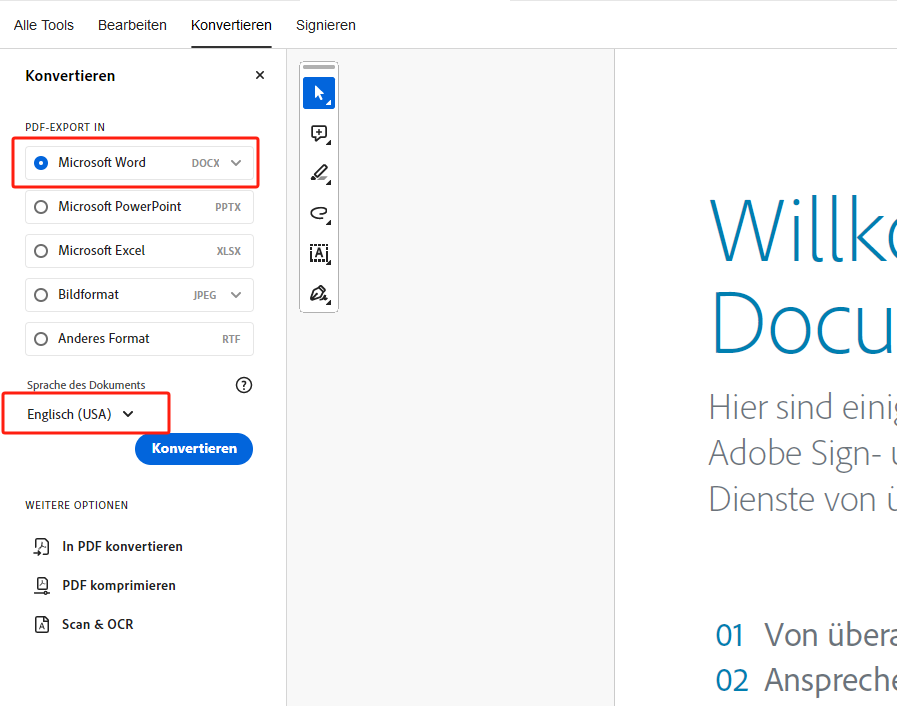Select the arrow selection tool
Image resolution: width=897 pixels, height=706 pixels.
(x=319, y=93)
